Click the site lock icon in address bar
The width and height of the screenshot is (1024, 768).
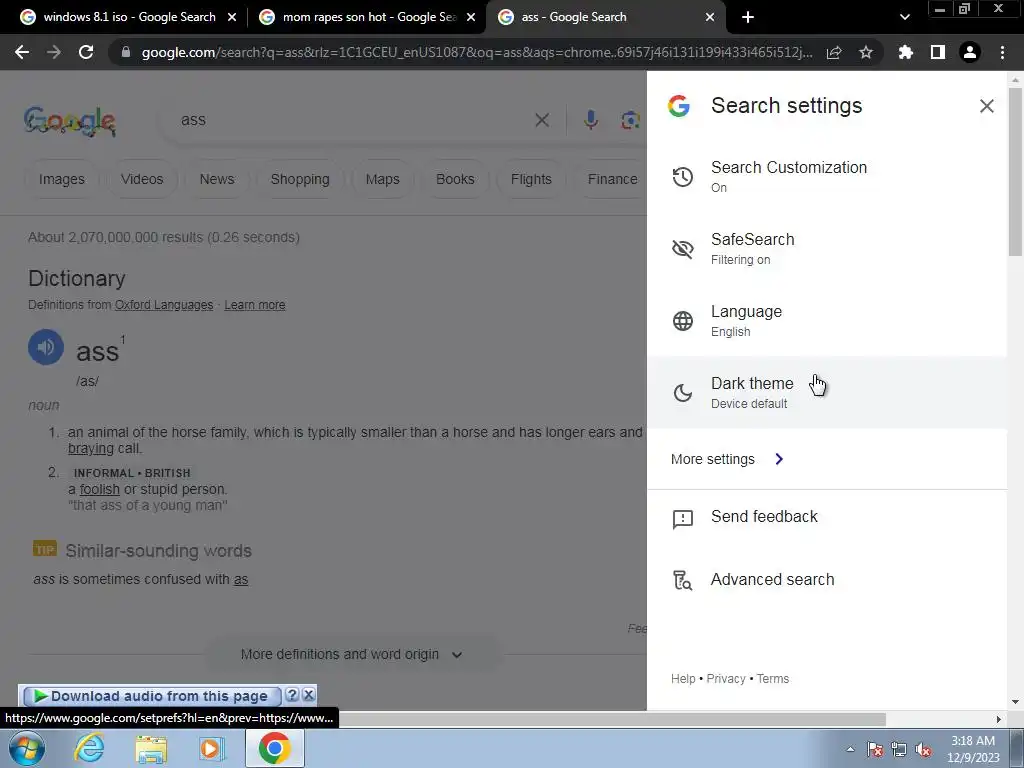click(x=126, y=52)
